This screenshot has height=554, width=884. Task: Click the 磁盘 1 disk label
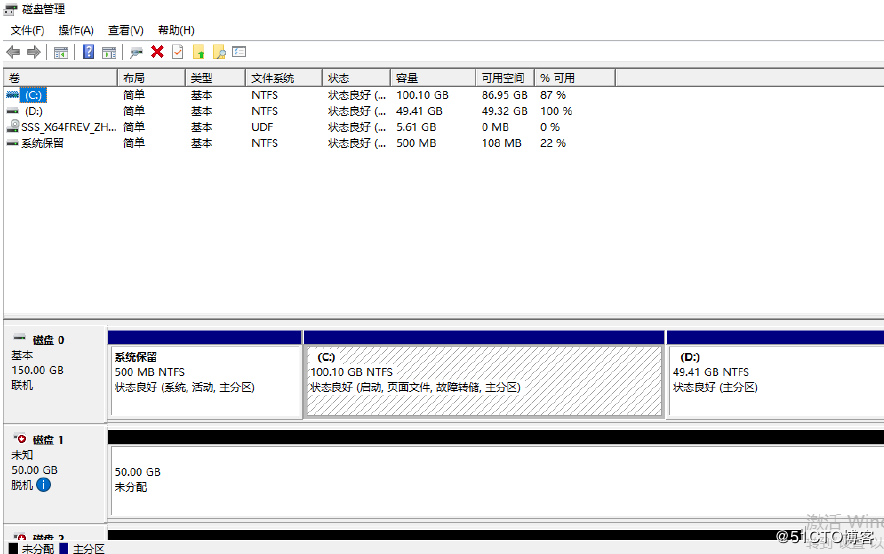pyautogui.click(x=48, y=440)
